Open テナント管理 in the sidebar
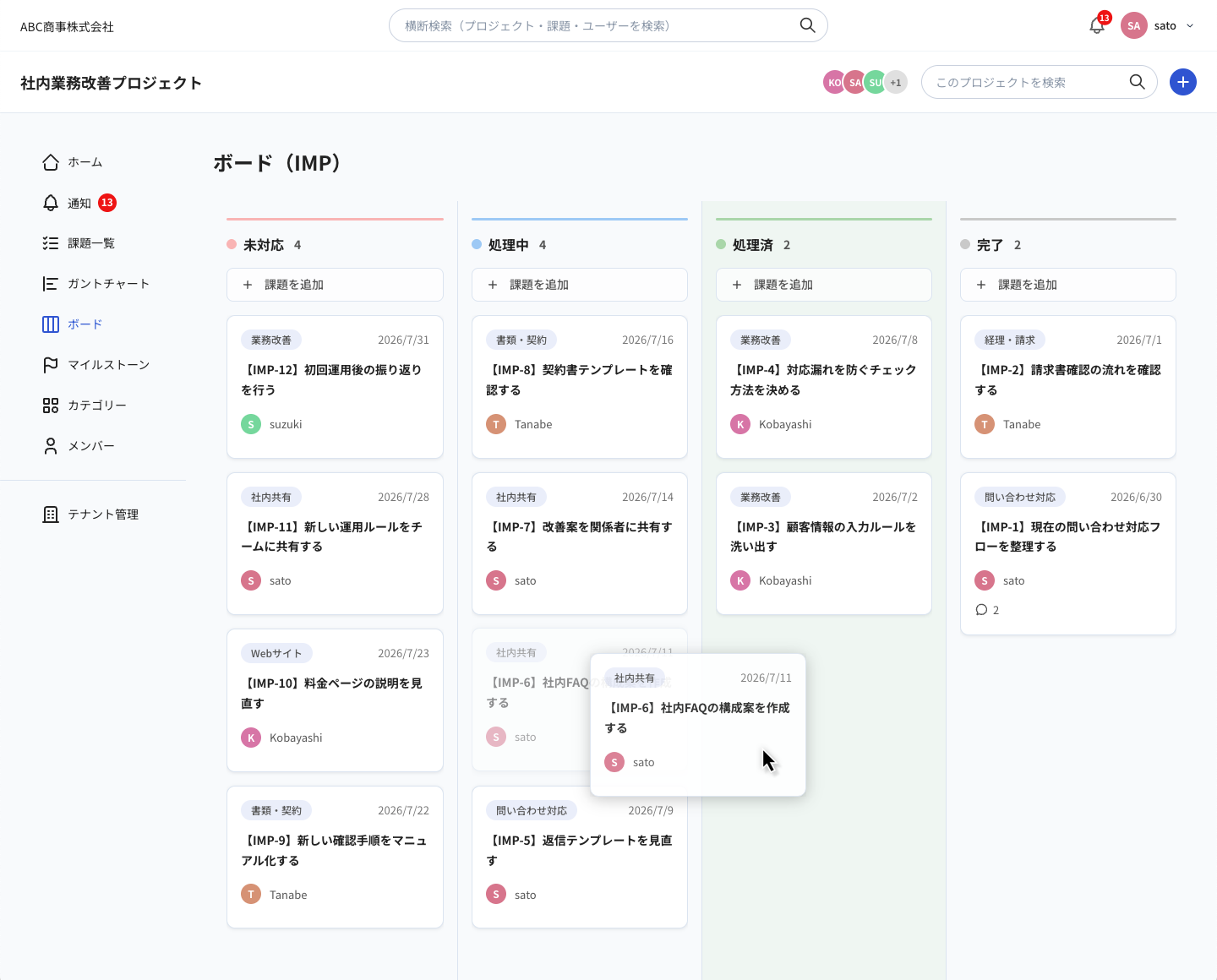This screenshot has height=980, width=1217. point(90,514)
